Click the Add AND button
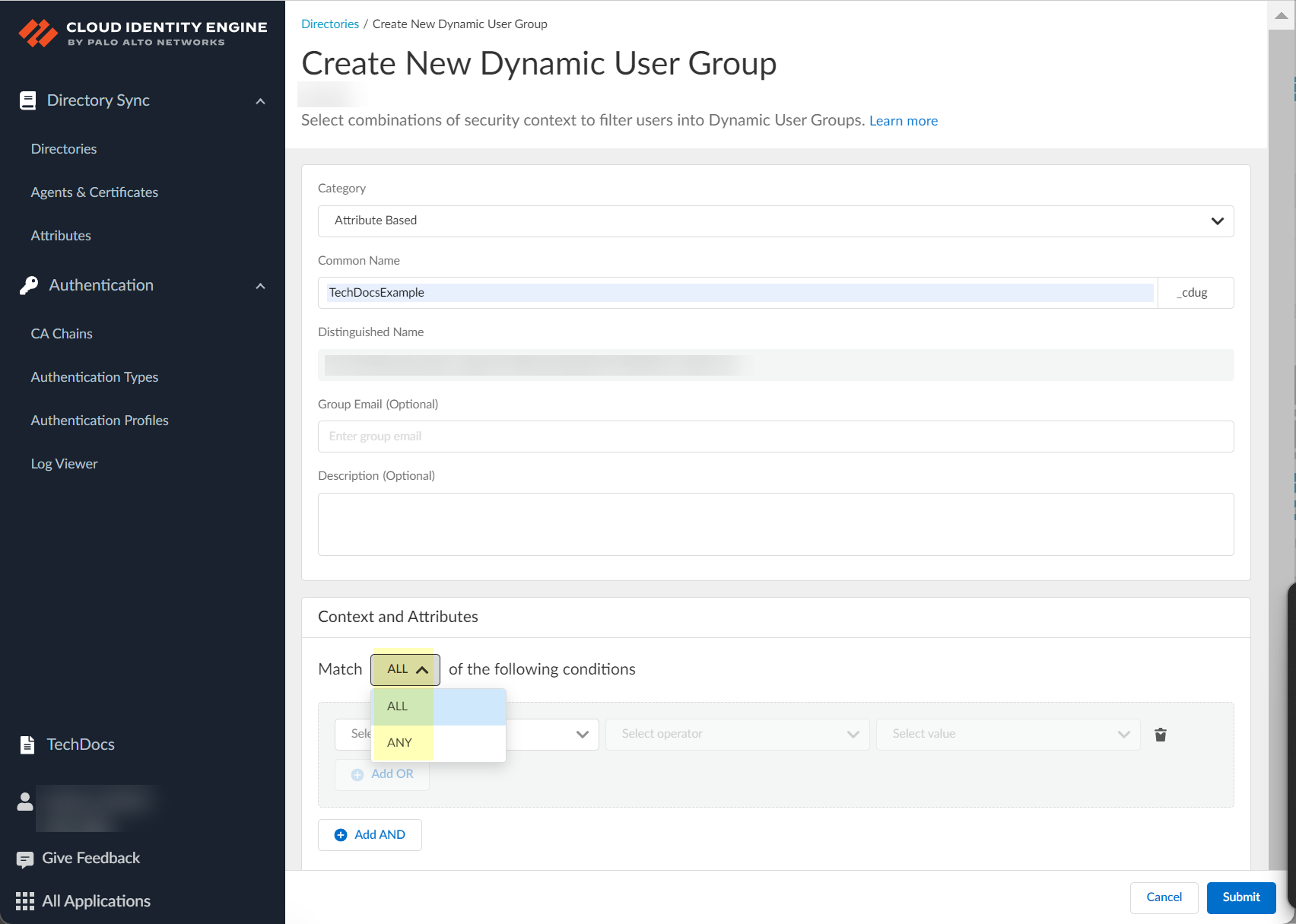 tap(370, 835)
